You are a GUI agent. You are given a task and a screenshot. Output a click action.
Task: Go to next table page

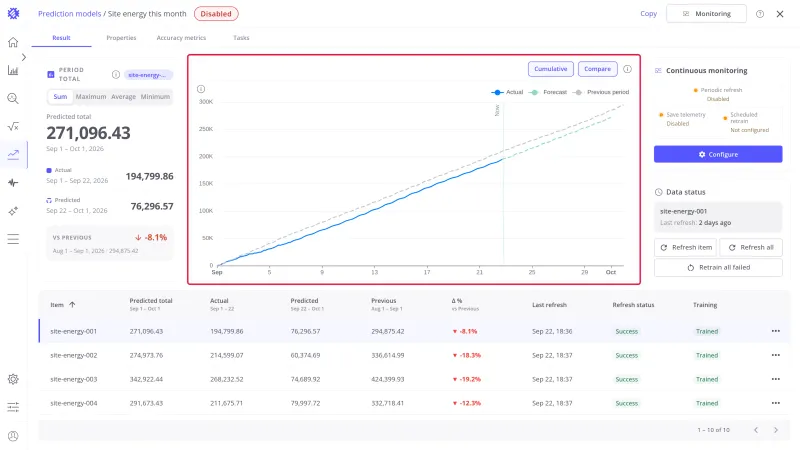click(x=776, y=430)
